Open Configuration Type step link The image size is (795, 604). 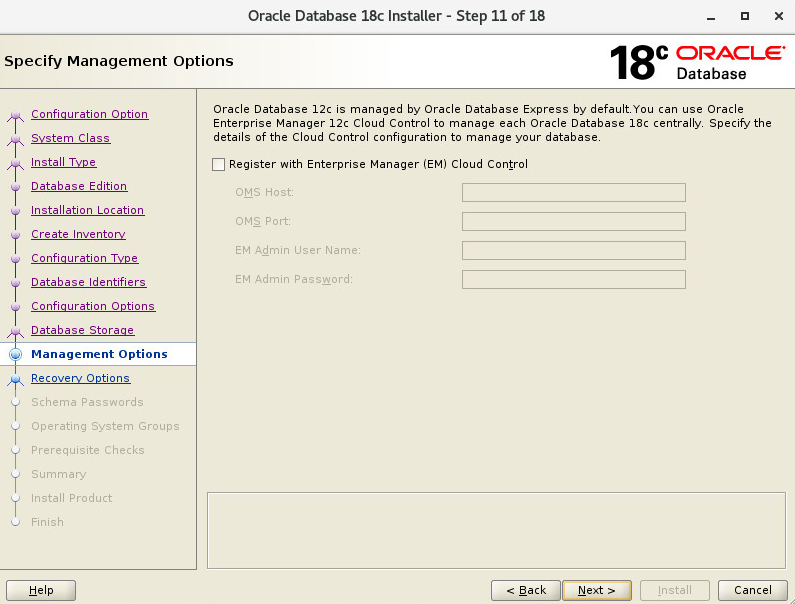[x=84, y=258]
